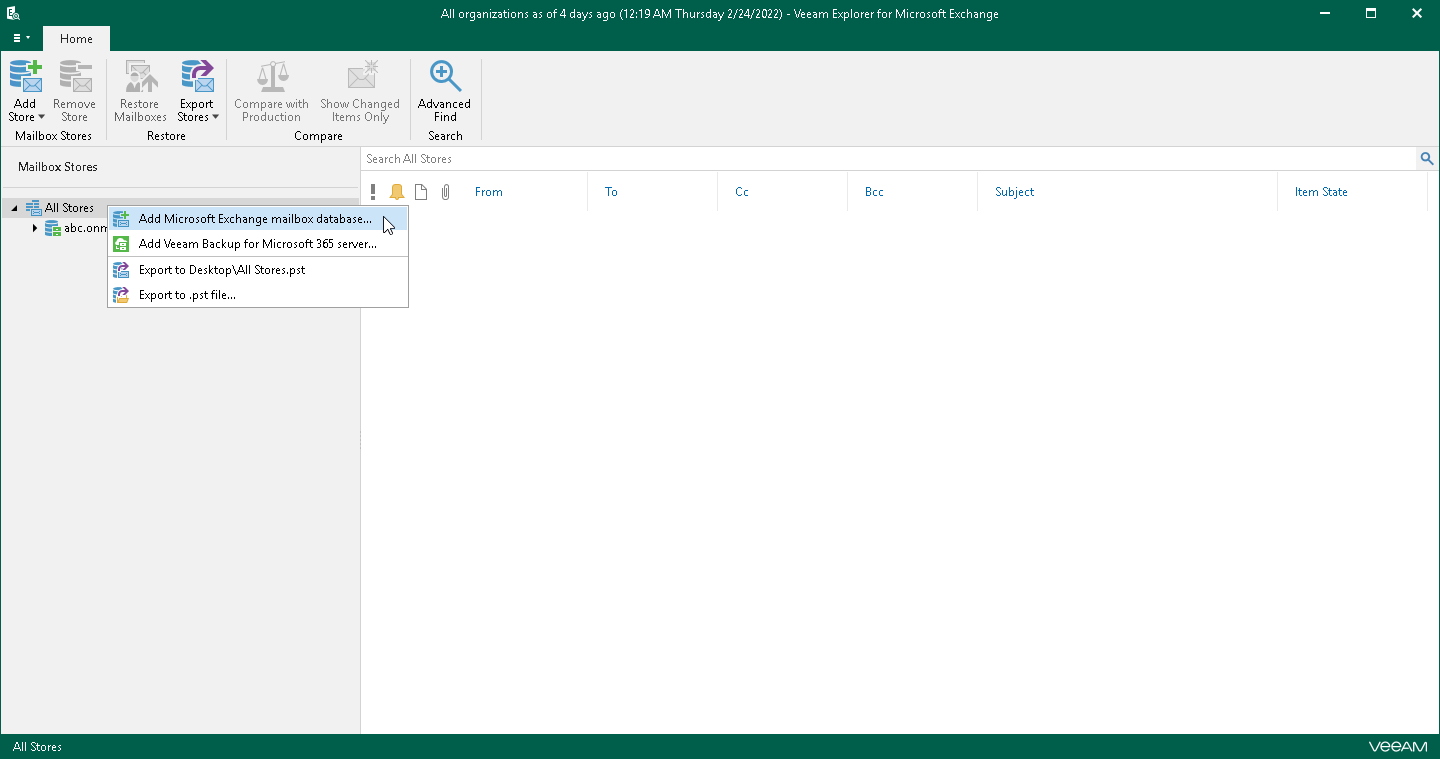
Task: Choose Export to .pst file
Action: click(258, 295)
